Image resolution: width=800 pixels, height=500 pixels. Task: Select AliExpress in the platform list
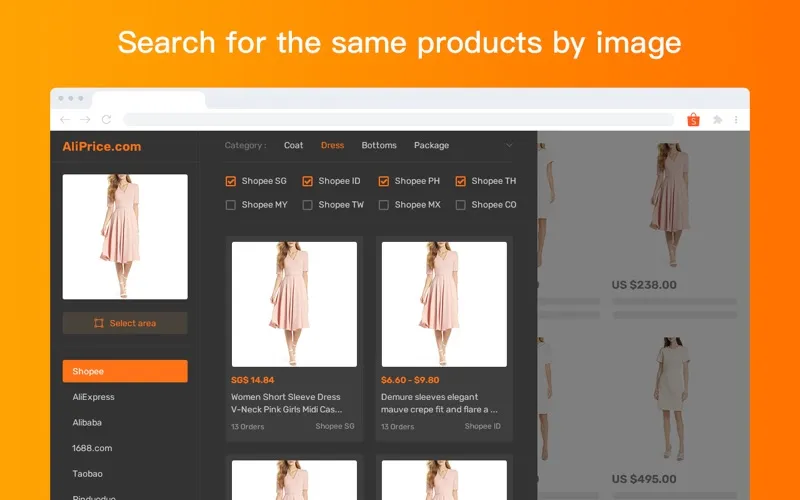(x=93, y=397)
